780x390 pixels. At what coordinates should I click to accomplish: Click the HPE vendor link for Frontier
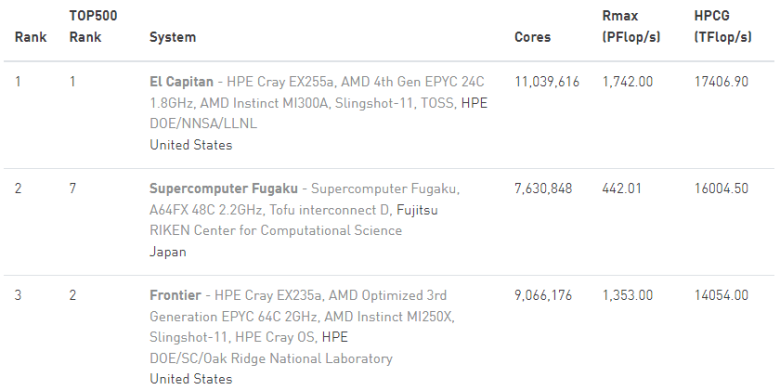point(335,337)
